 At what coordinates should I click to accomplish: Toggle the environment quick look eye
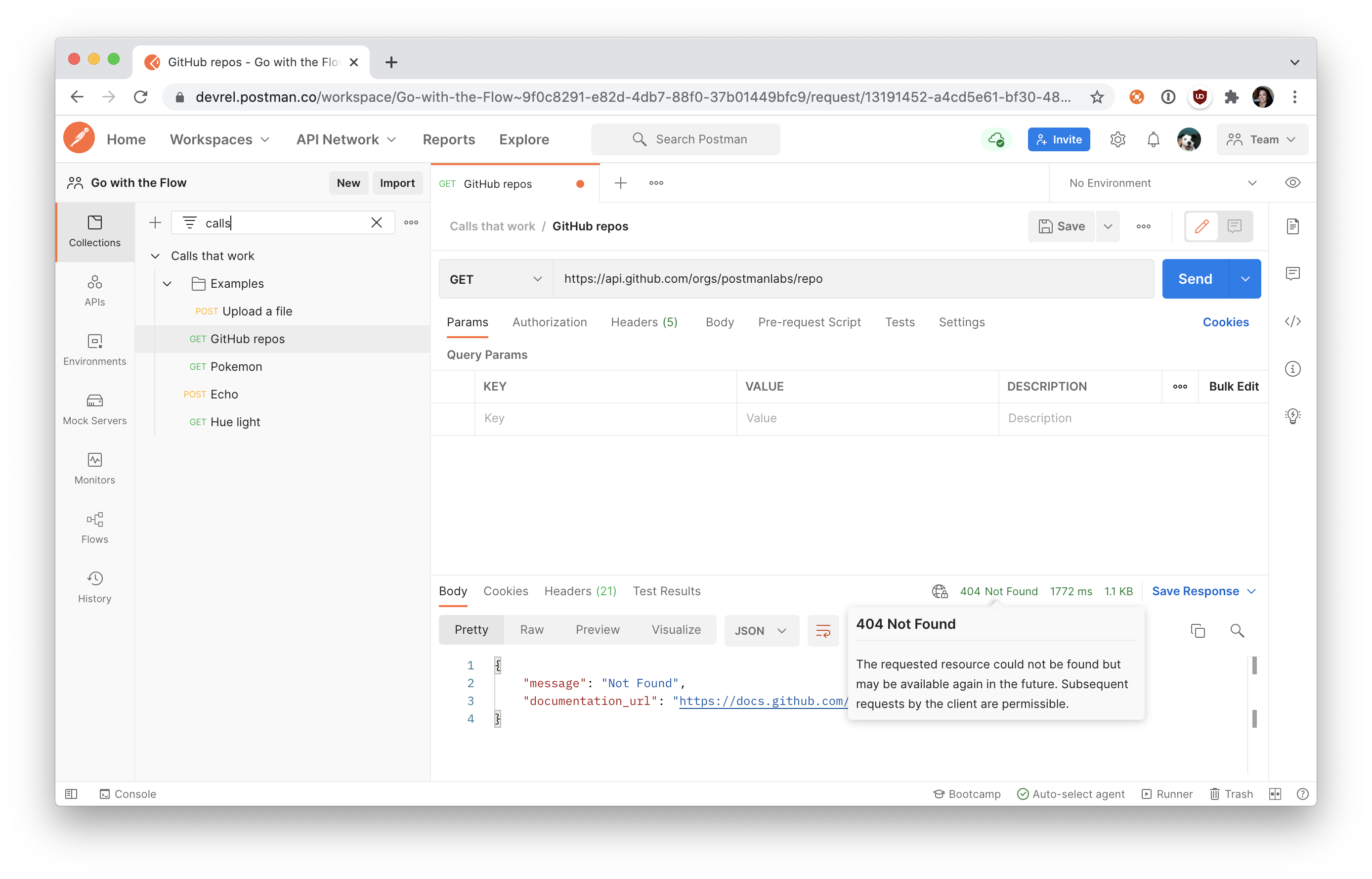[x=1293, y=182]
